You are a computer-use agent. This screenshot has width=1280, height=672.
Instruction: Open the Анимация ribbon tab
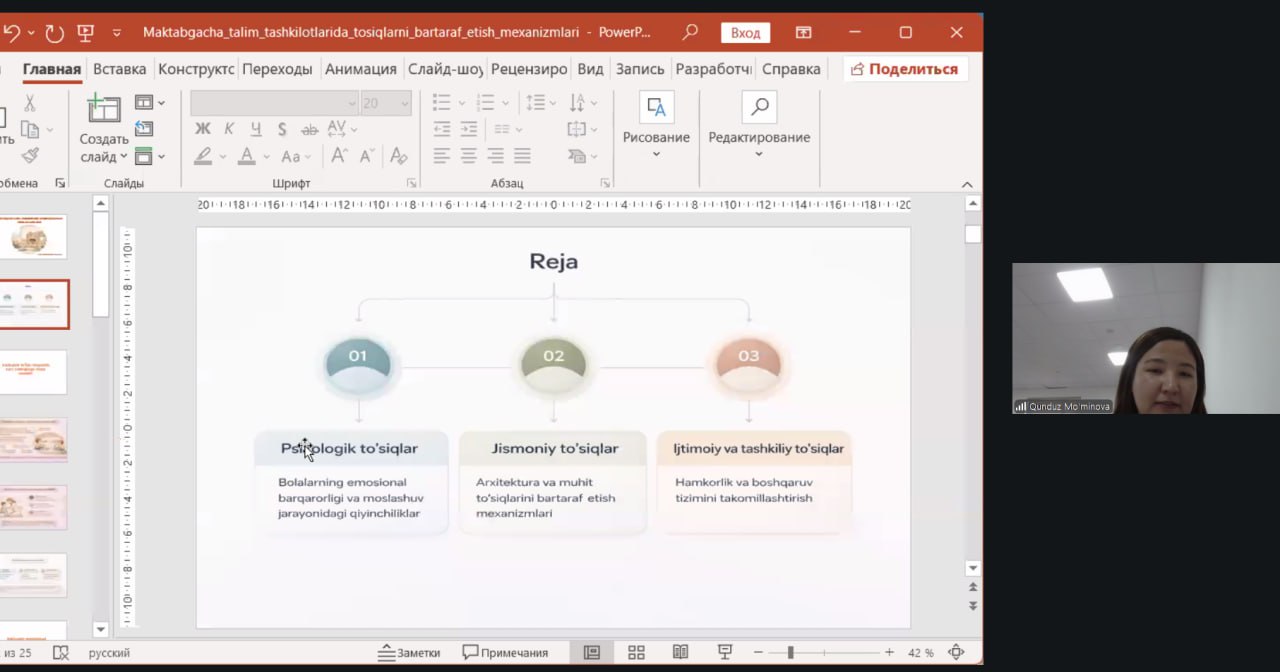pyautogui.click(x=361, y=69)
